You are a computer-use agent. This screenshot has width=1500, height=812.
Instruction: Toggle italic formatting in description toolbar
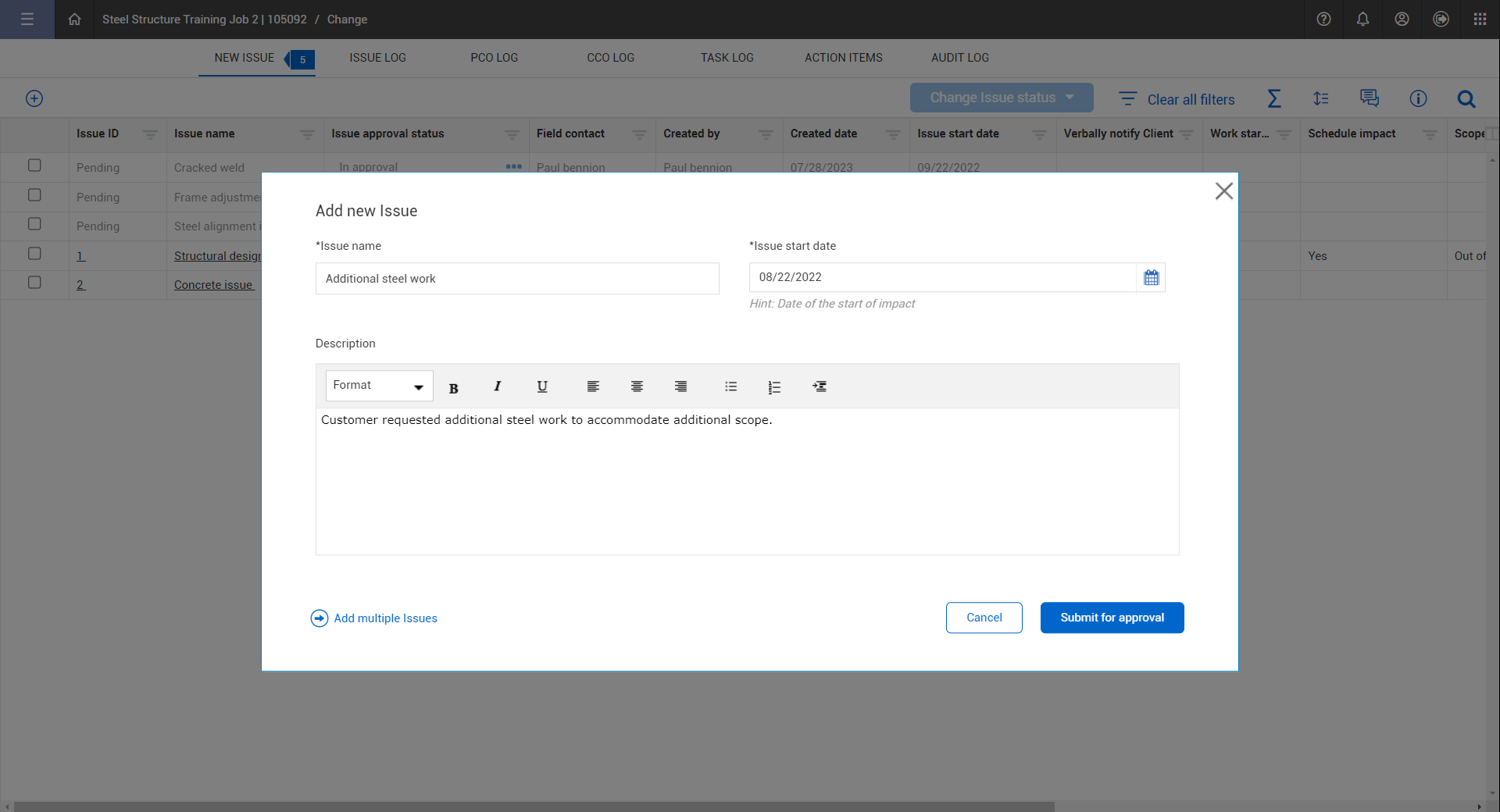pyautogui.click(x=497, y=386)
